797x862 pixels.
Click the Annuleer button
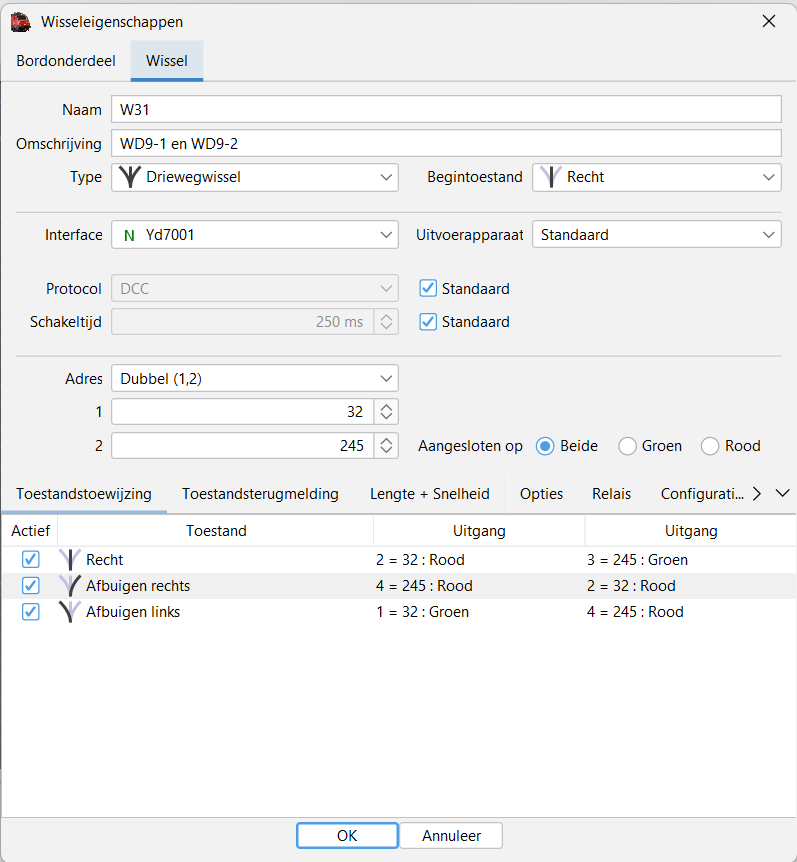pos(452,836)
